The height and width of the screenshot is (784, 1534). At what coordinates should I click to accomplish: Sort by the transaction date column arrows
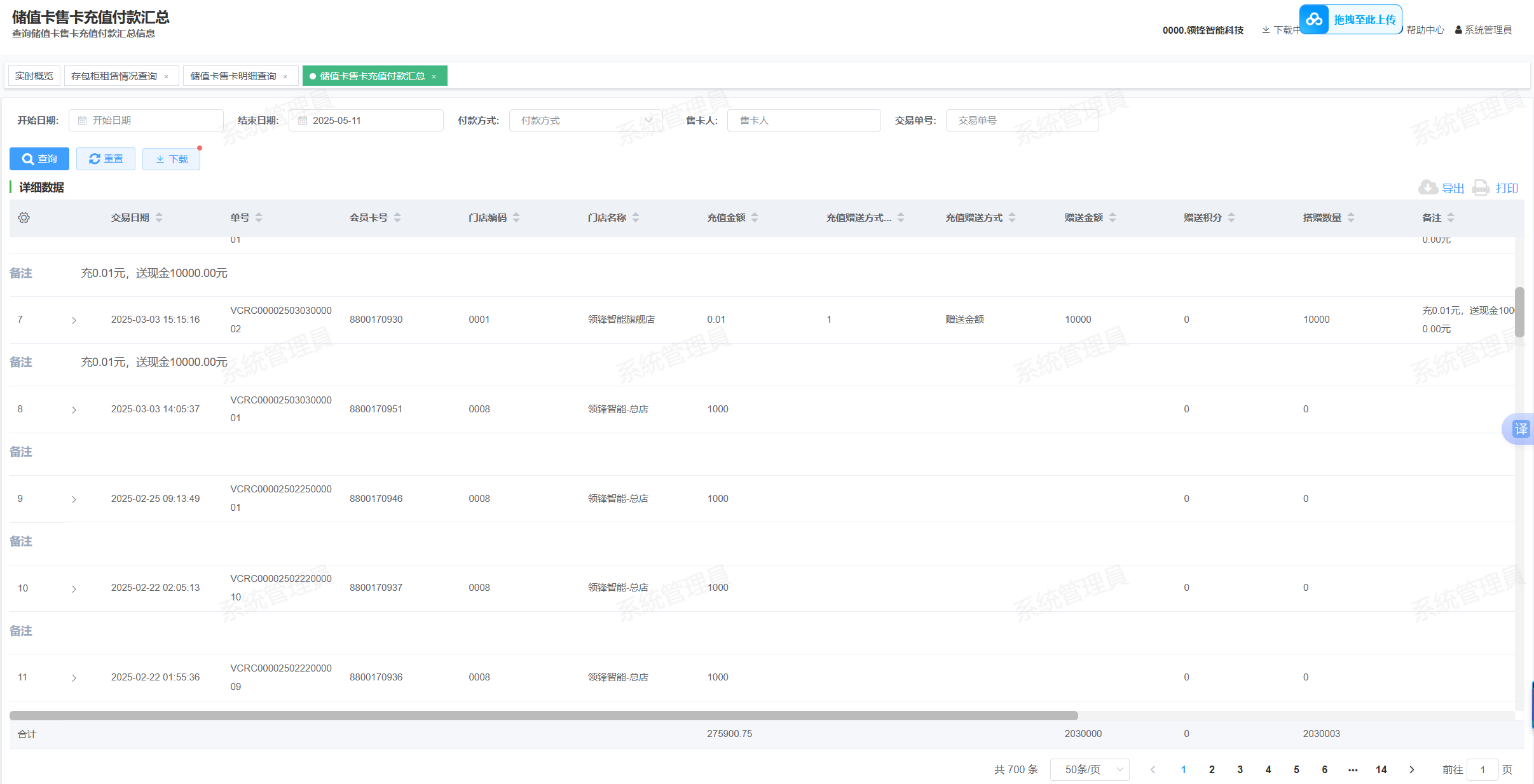coord(159,217)
